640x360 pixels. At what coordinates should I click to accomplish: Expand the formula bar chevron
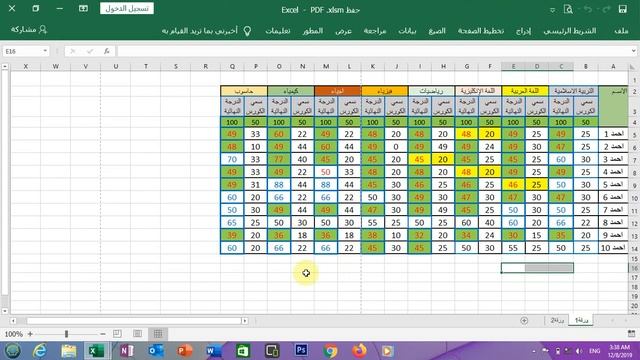tap(633, 51)
